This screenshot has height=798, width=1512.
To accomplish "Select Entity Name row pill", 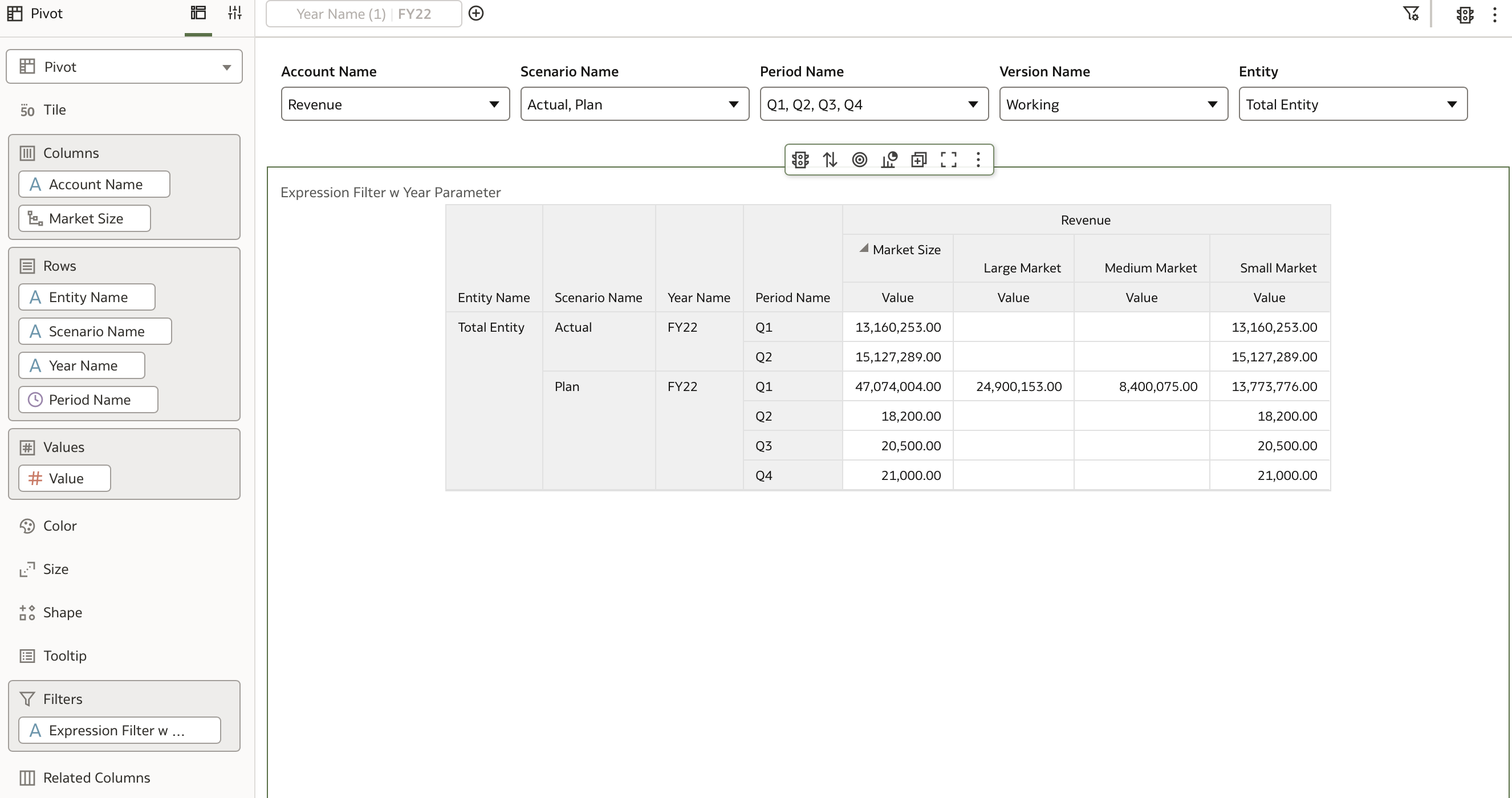I will 87,298.
